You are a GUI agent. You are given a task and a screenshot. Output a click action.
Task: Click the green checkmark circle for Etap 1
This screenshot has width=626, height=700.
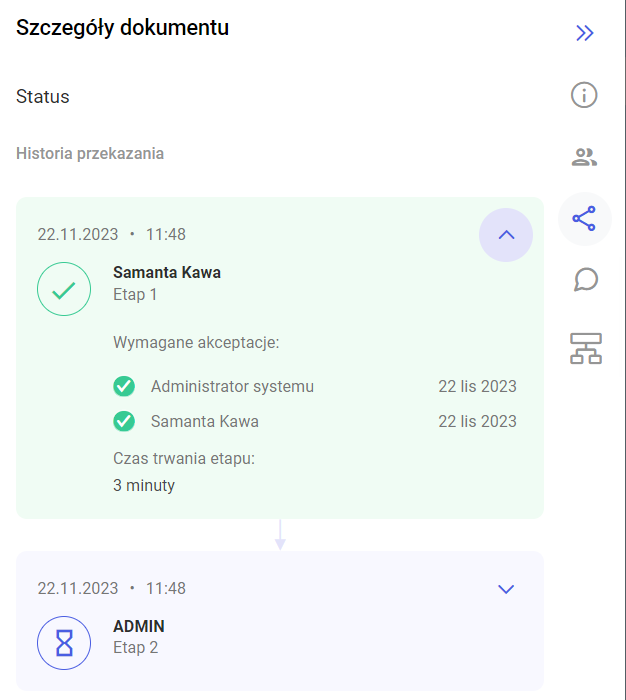coord(64,289)
